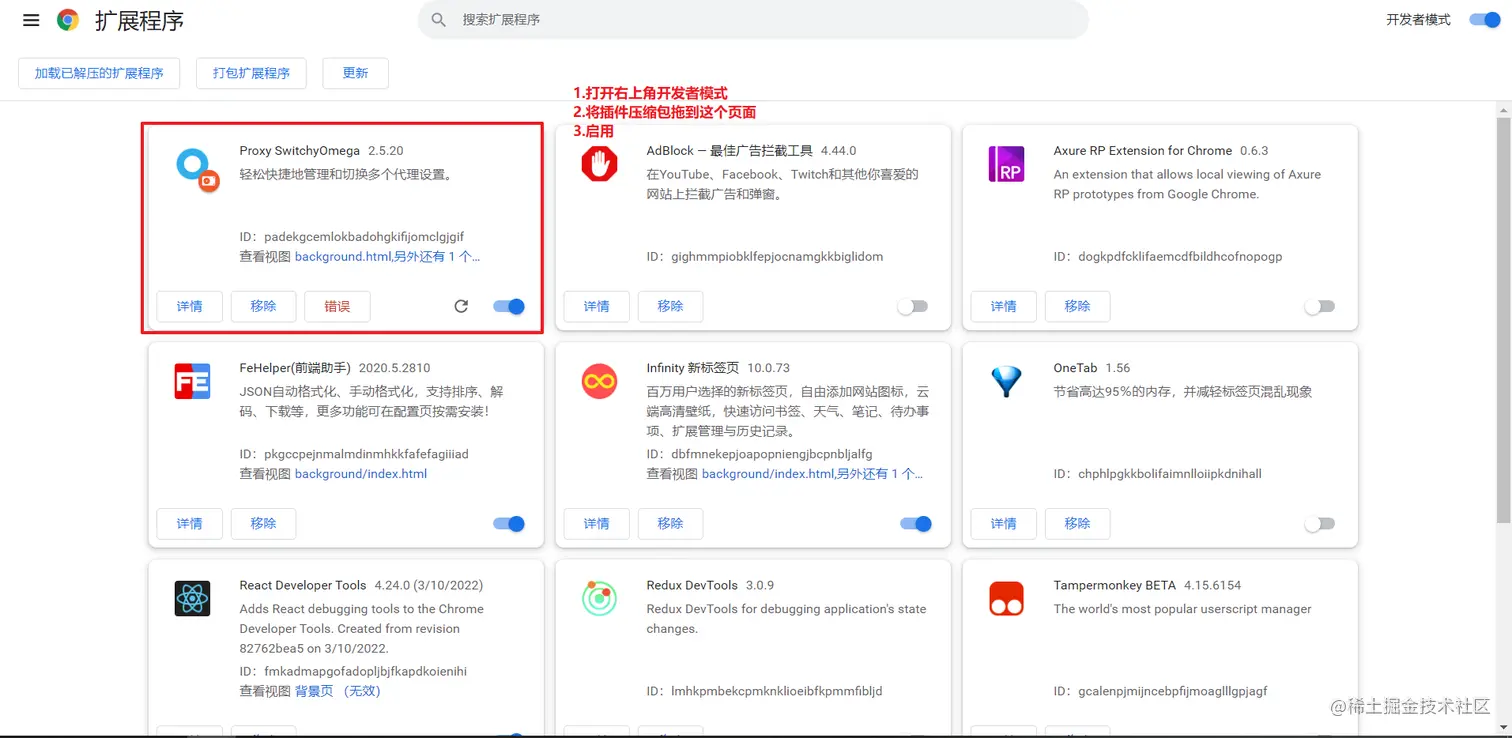Click 移除 for FeHelper

click(x=264, y=523)
